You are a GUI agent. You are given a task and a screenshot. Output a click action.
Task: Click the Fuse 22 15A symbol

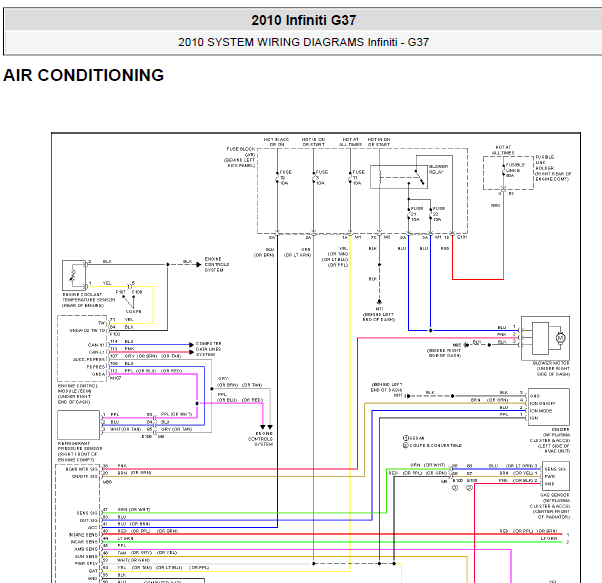(431, 214)
